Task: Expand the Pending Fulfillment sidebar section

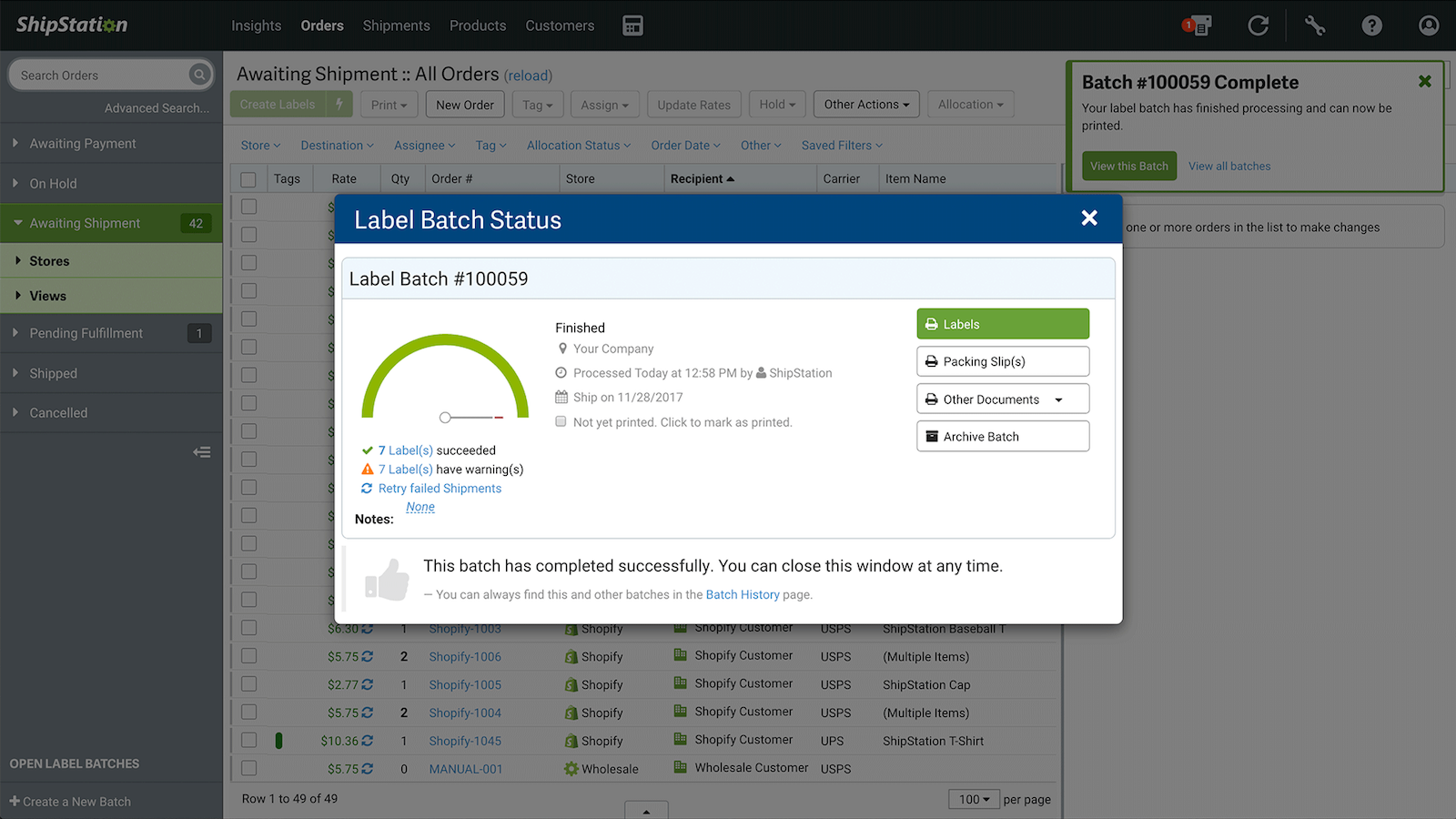Action: pyautogui.click(x=86, y=333)
